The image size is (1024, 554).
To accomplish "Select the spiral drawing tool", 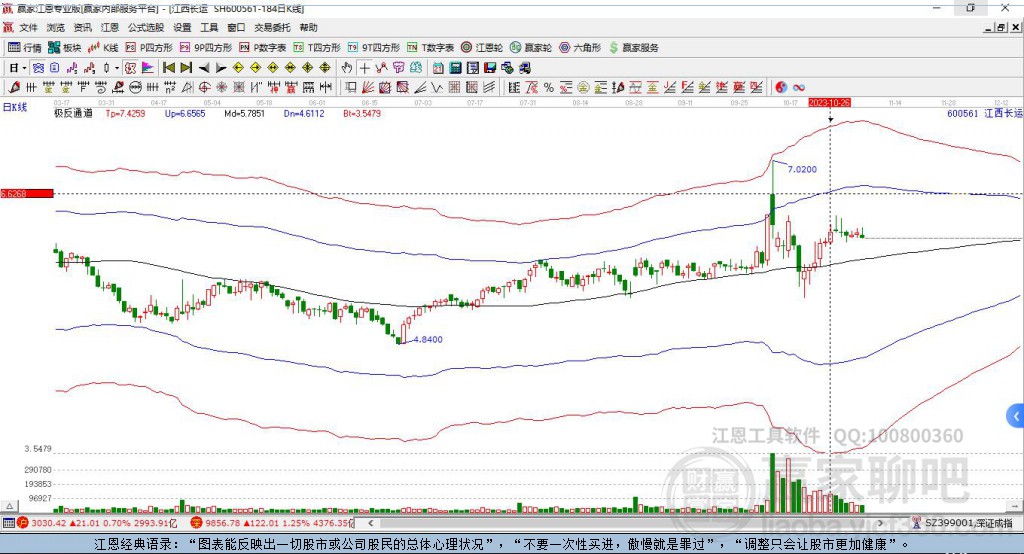I will (x=101, y=88).
